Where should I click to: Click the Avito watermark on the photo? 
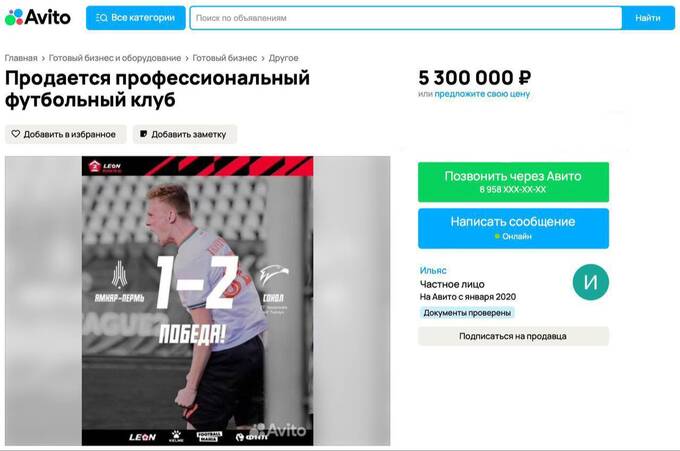280,430
